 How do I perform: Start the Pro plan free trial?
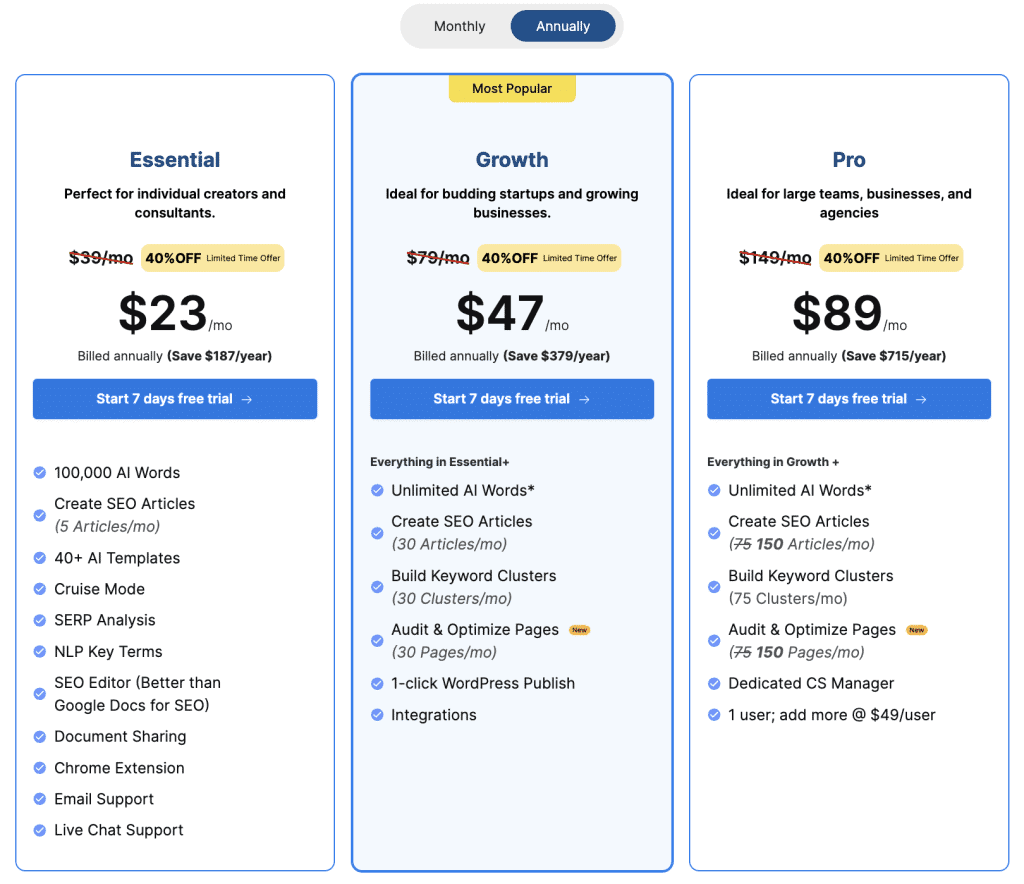tap(849, 399)
